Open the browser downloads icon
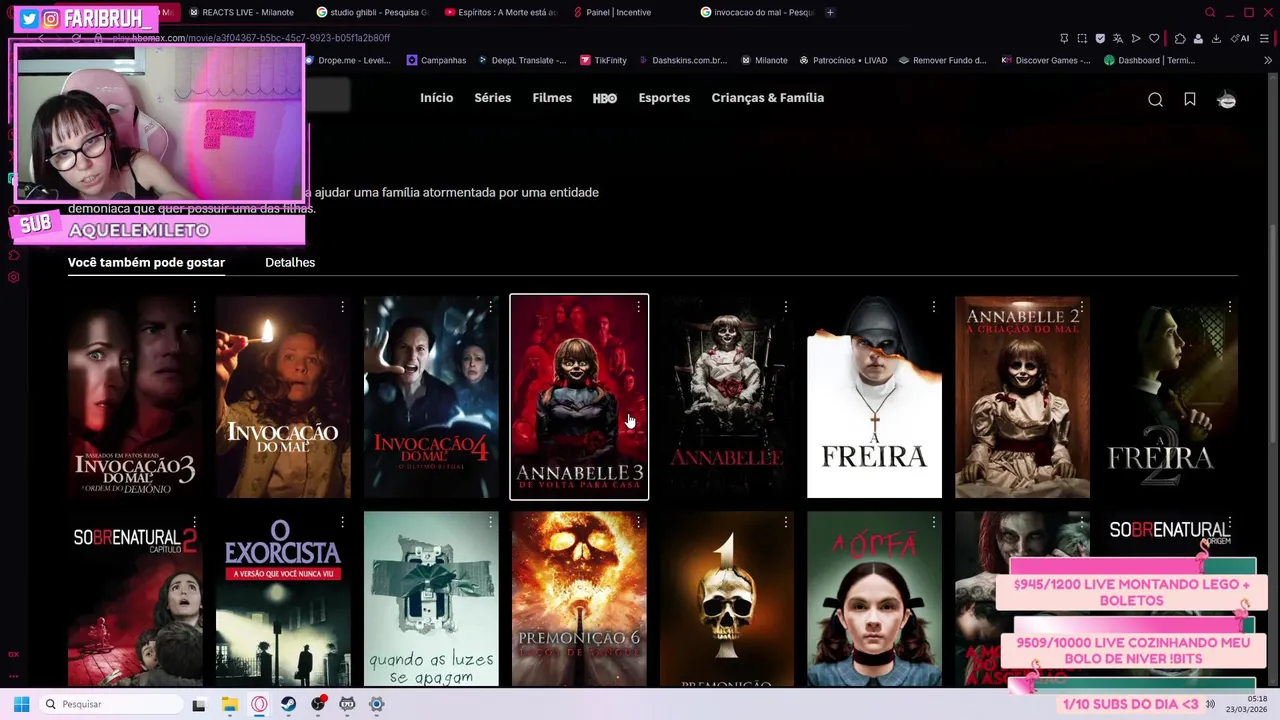Image resolution: width=1280 pixels, height=720 pixels. pyautogui.click(x=1216, y=38)
